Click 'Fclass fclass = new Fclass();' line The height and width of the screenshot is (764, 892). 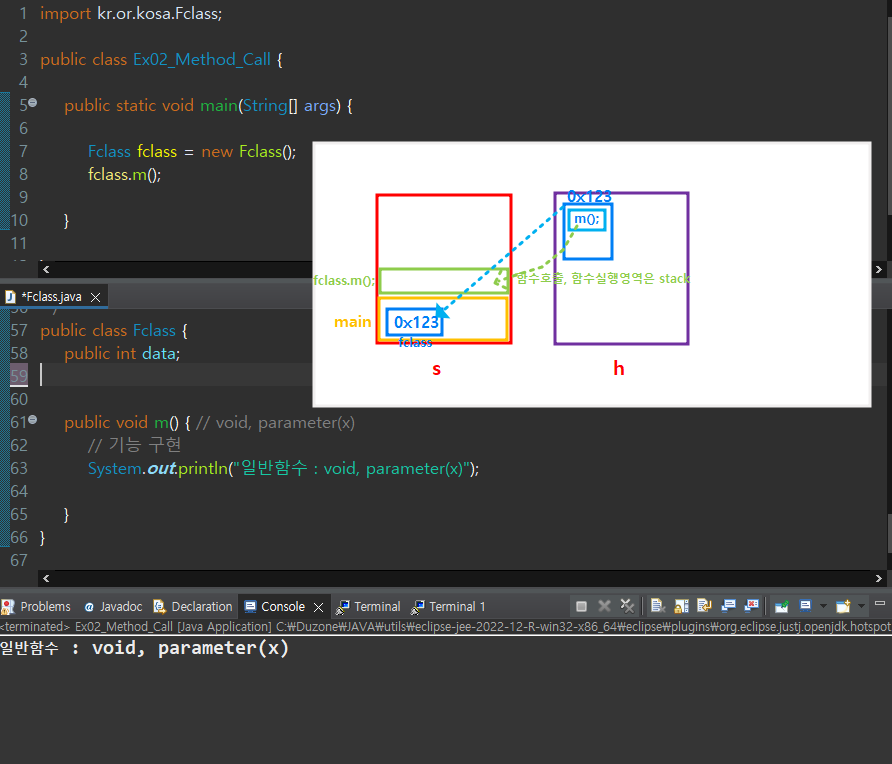[x=192, y=151]
